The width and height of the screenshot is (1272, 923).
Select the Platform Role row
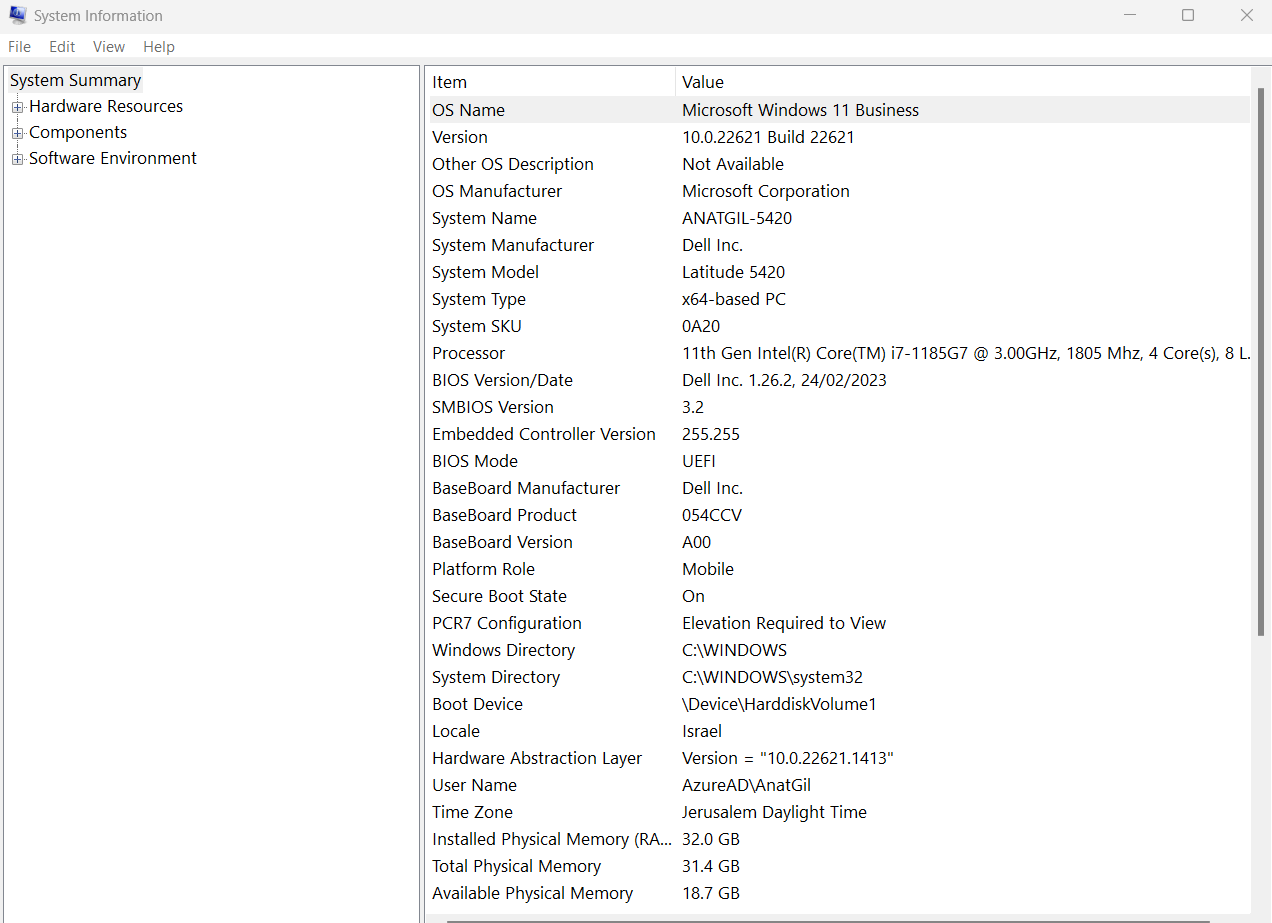pyautogui.click(x=840, y=569)
